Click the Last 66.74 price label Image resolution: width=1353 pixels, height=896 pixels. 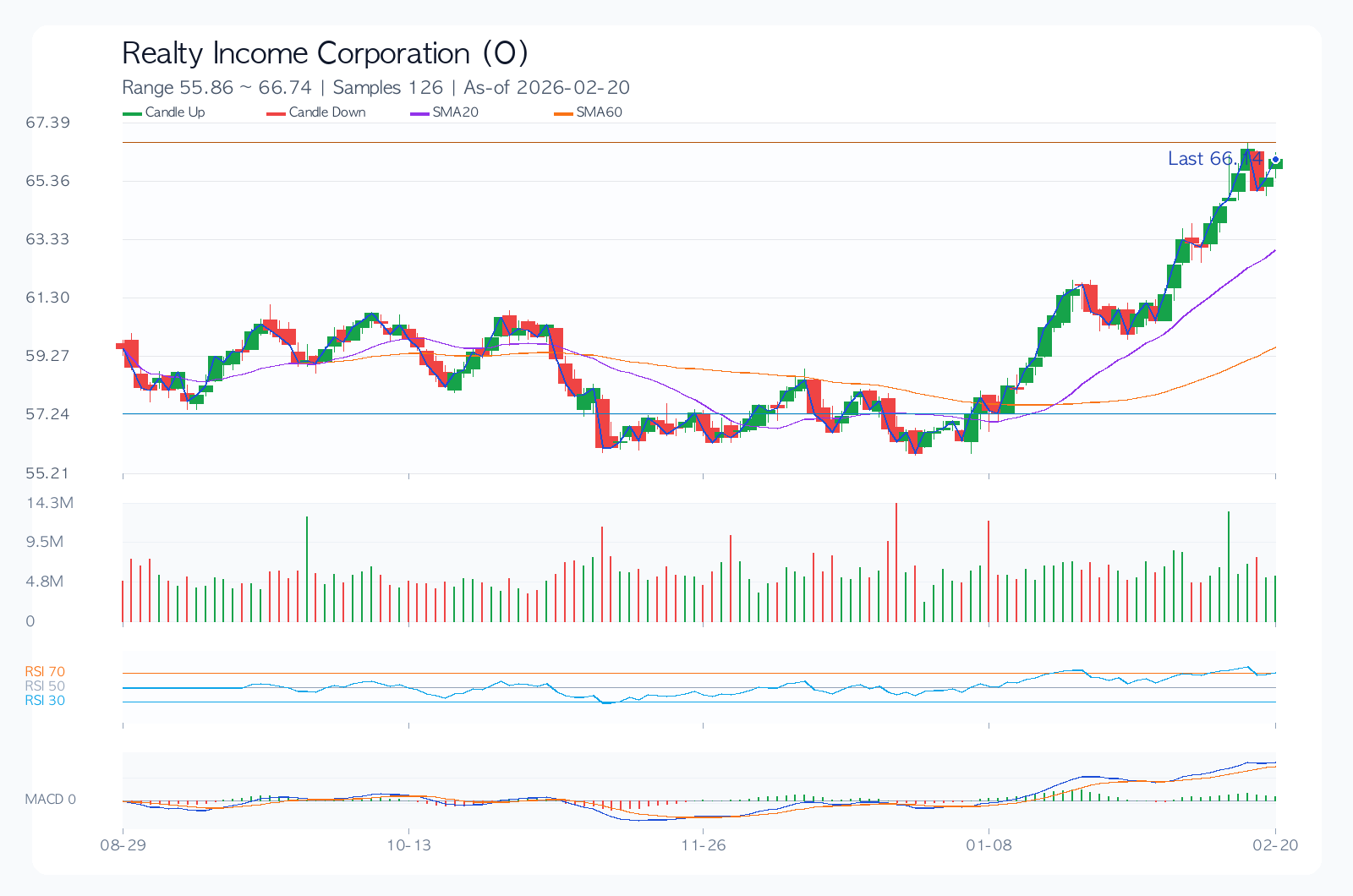pyautogui.click(x=1214, y=159)
